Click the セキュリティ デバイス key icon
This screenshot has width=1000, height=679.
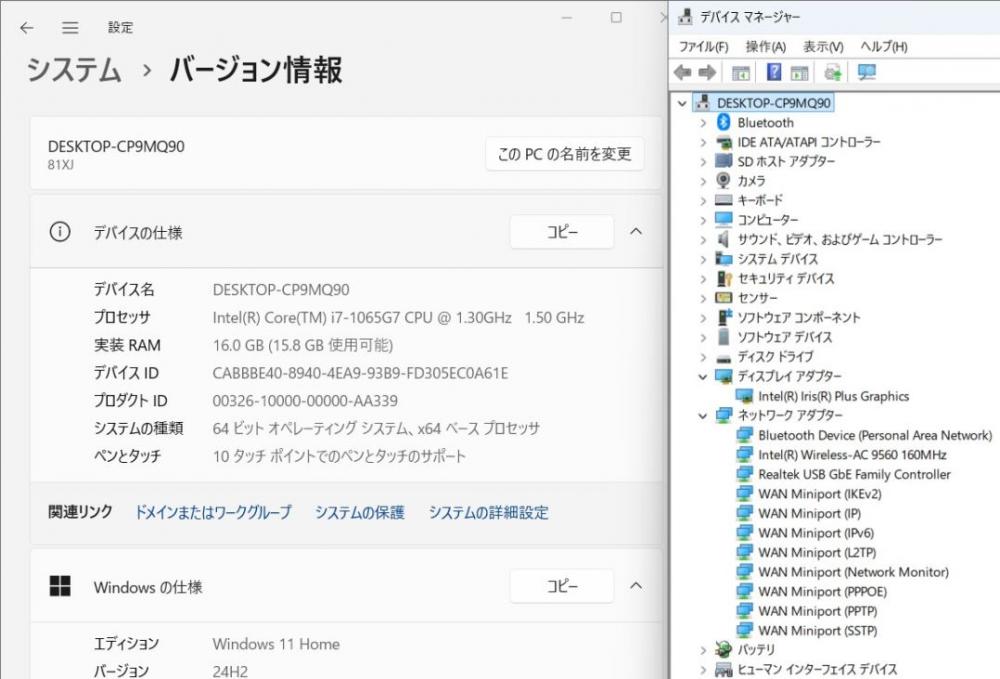724,279
